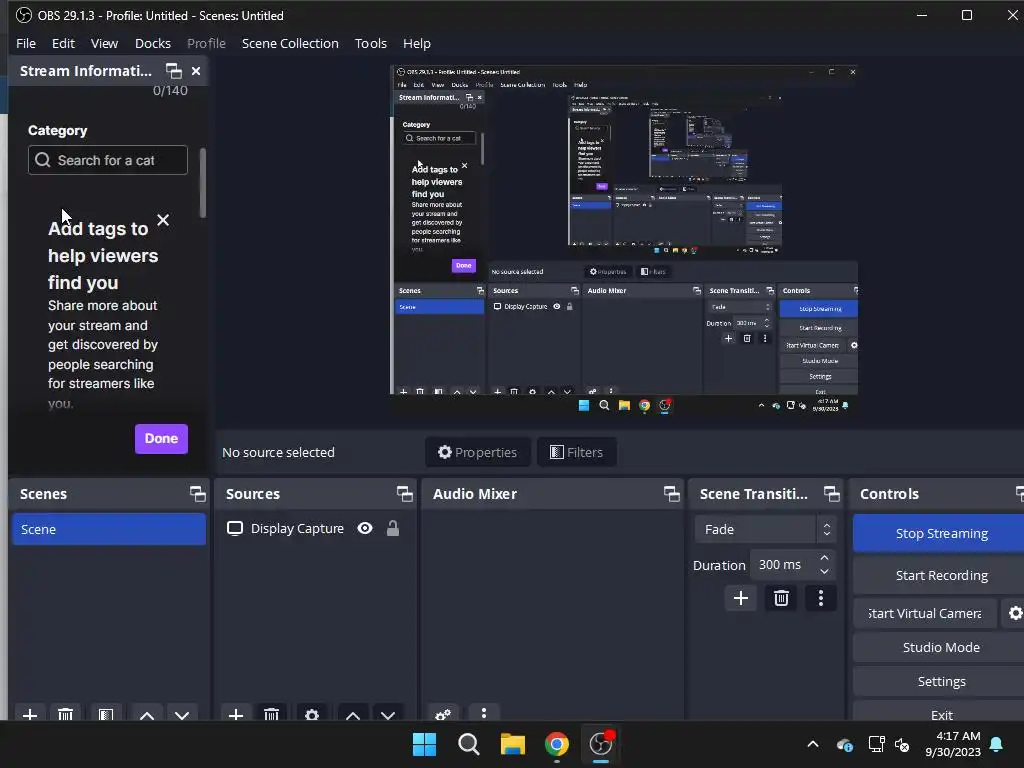Search for a category field
This screenshot has width=1024, height=768.
tap(108, 160)
